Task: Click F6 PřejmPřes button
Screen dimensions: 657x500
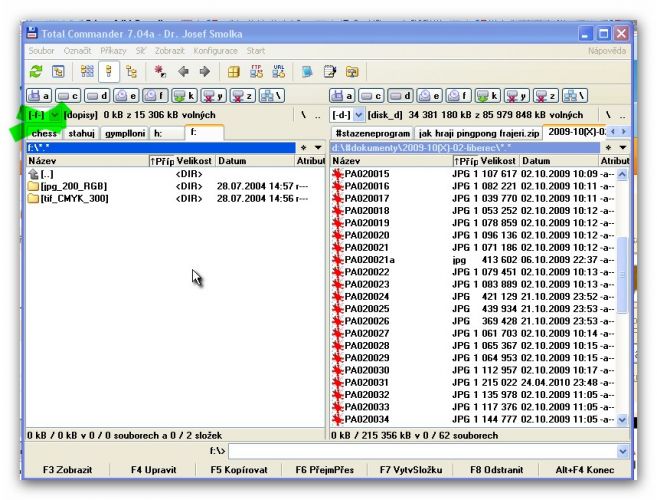Action: click(325, 470)
